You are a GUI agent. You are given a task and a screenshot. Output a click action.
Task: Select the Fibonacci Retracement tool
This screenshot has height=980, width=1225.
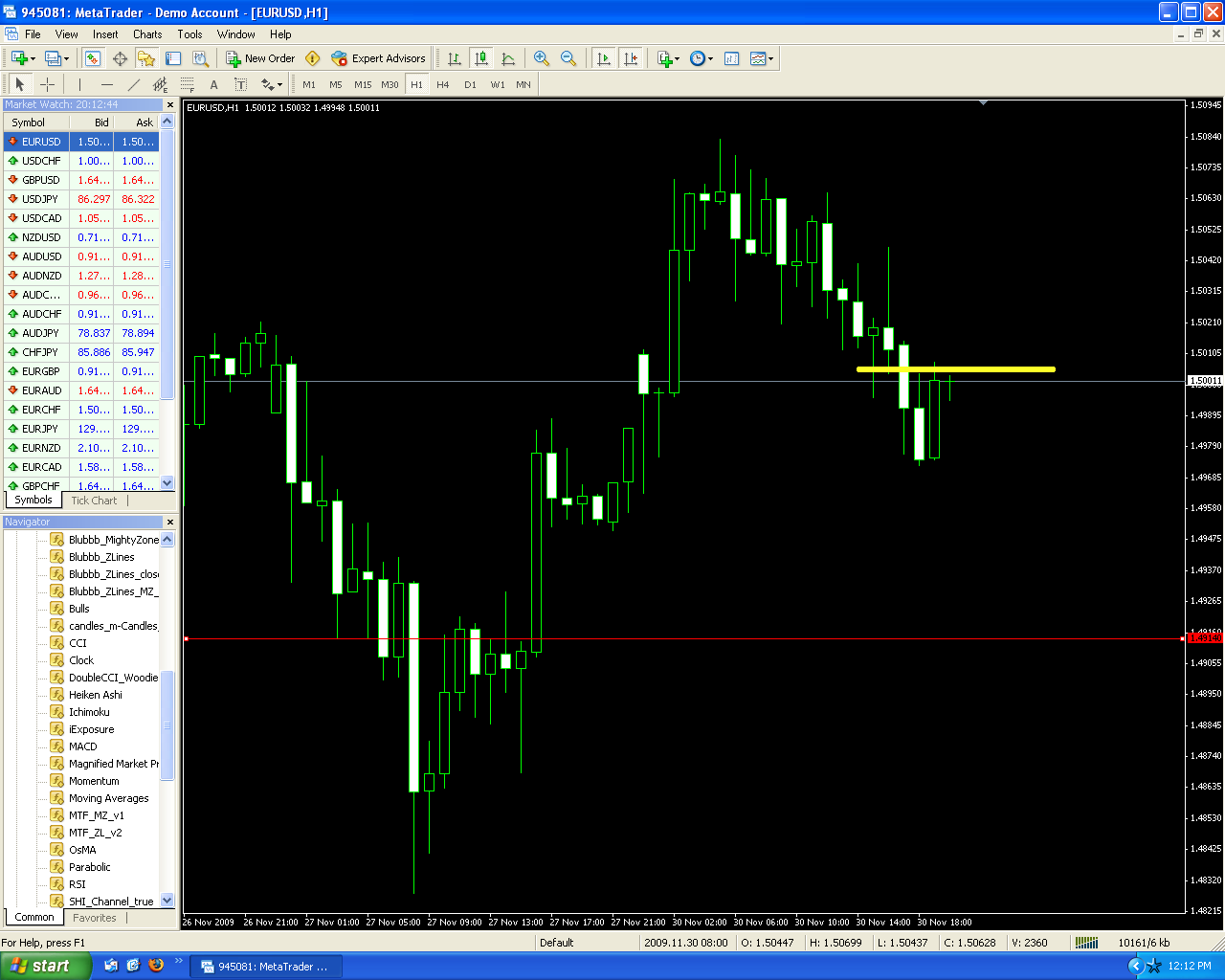187,84
